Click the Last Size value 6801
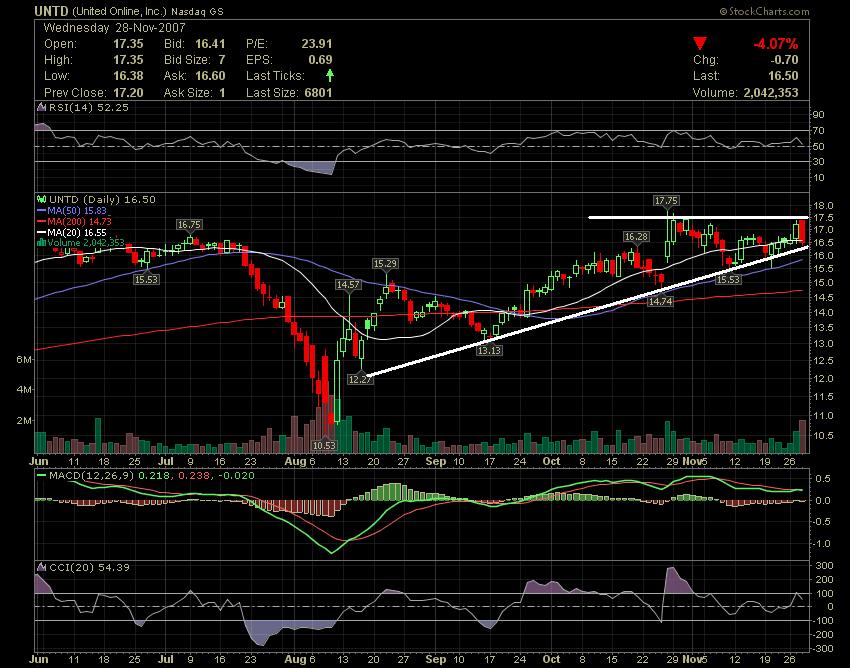The image size is (850, 668). pyautogui.click(x=318, y=93)
